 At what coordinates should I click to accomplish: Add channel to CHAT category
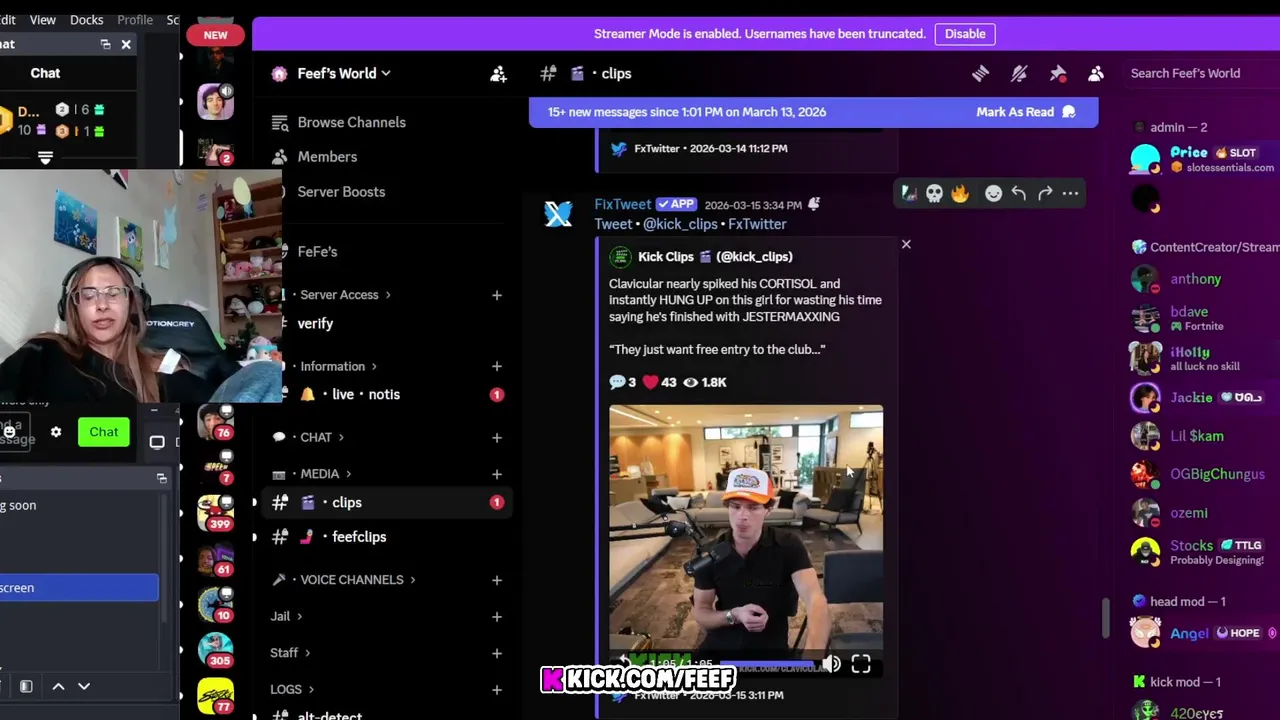pyautogui.click(x=496, y=437)
